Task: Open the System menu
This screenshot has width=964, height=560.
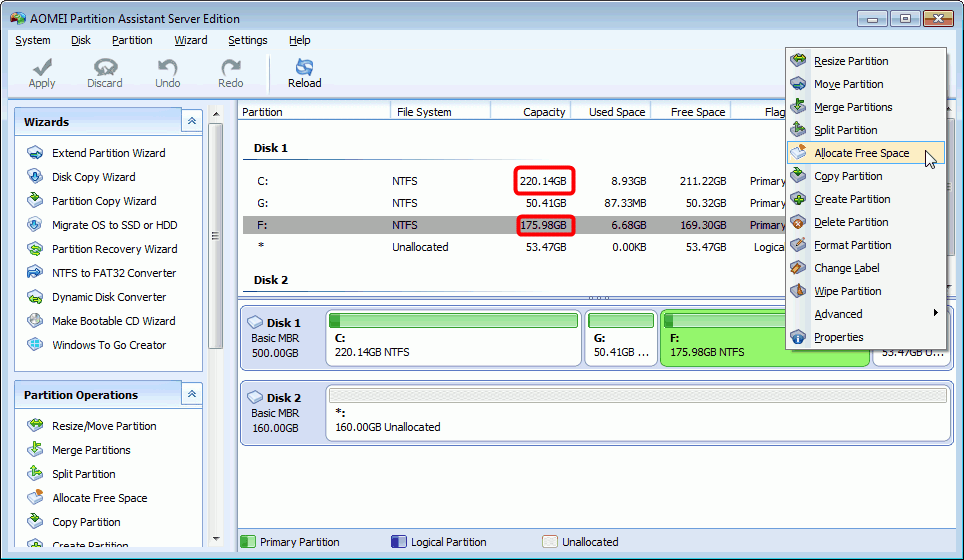Action: pos(33,40)
